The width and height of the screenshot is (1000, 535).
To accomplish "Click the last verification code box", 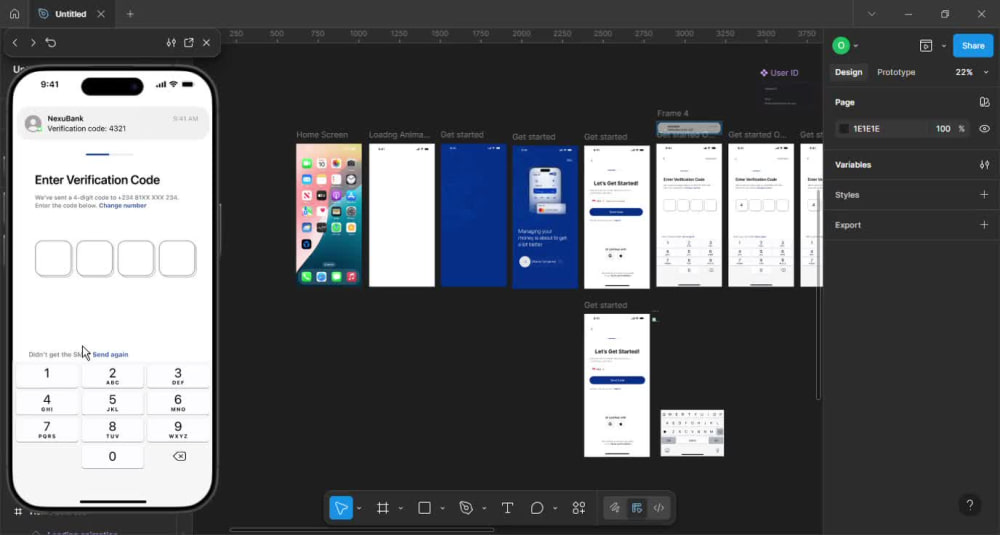I will [x=177, y=258].
